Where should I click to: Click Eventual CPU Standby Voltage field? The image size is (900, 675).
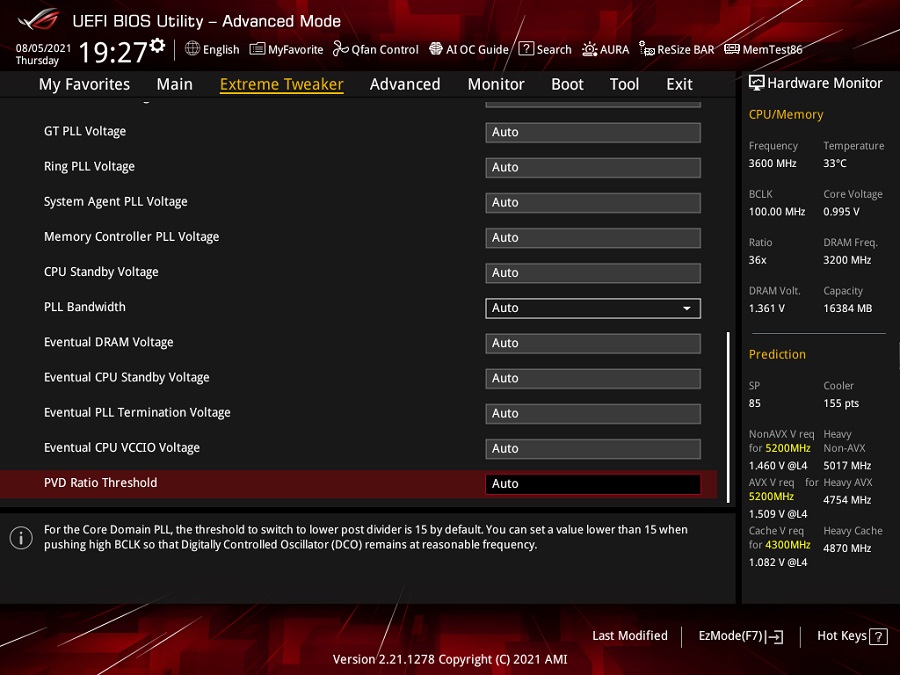(593, 378)
